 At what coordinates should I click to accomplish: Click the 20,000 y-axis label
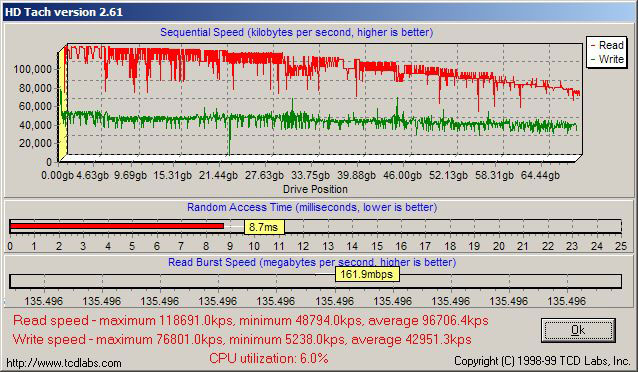(x=35, y=143)
